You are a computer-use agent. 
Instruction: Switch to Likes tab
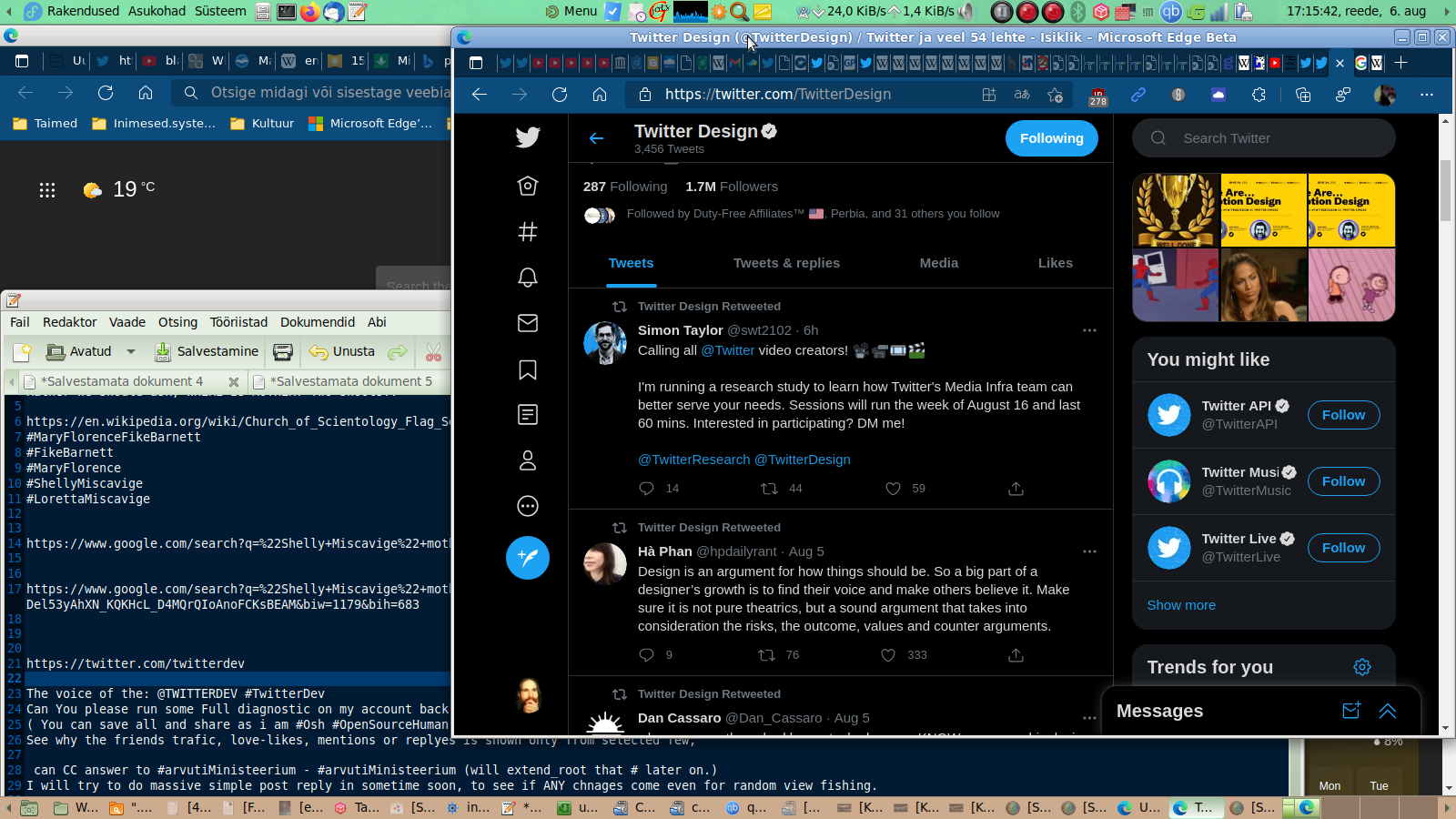1056,263
